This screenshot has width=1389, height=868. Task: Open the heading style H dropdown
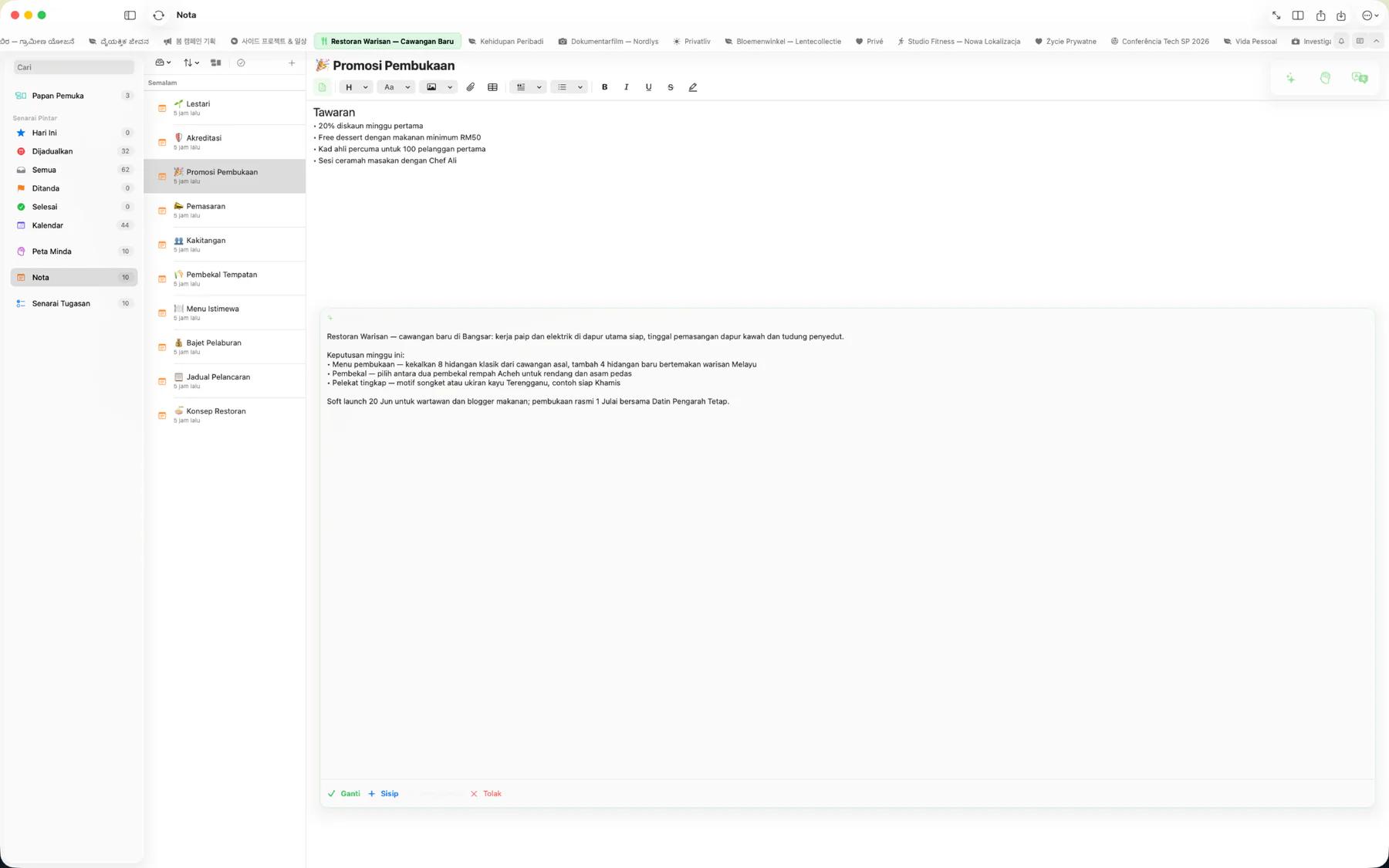tap(356, 87)
